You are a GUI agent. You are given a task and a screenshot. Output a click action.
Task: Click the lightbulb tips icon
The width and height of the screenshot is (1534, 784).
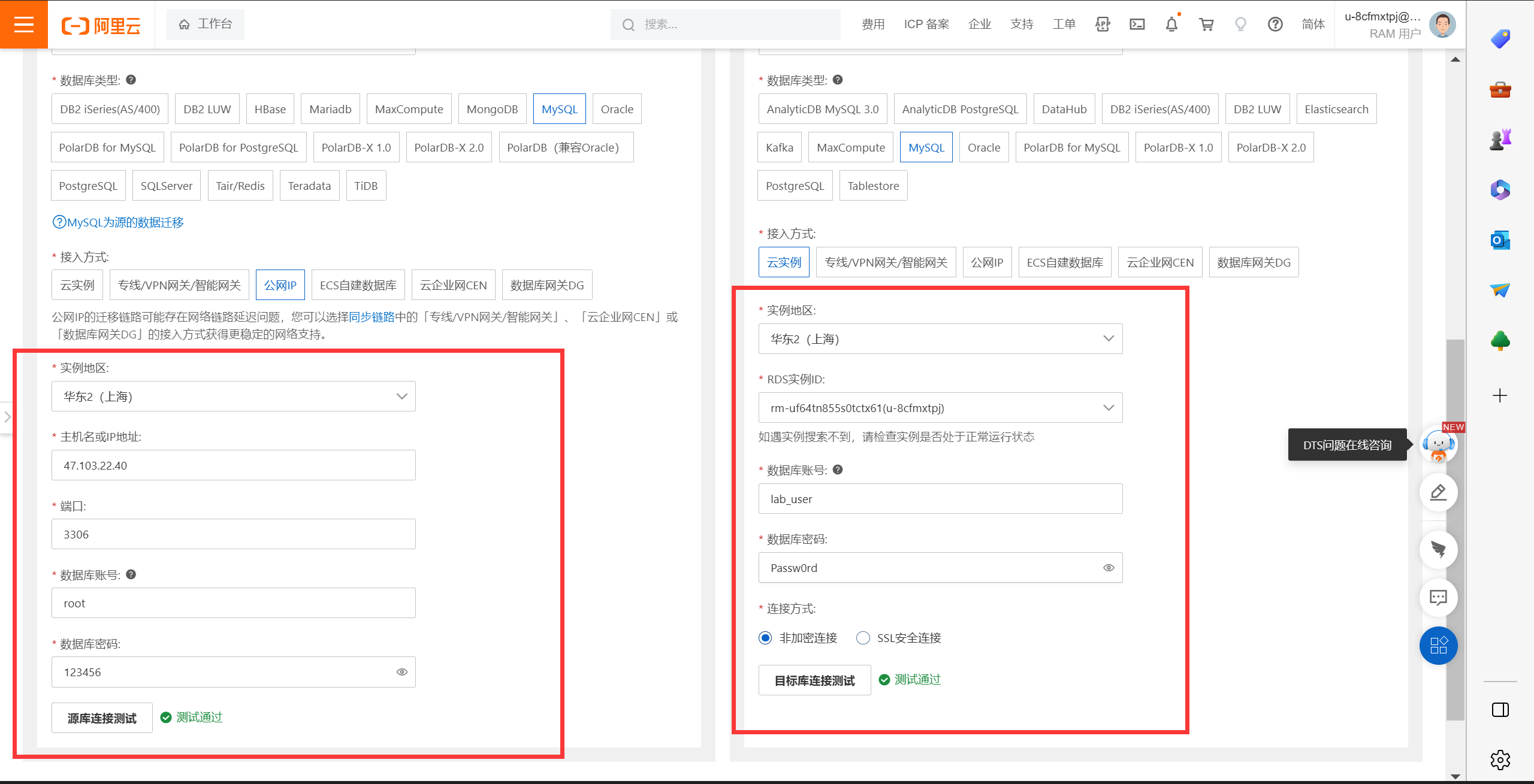(x=1240, y=25)
